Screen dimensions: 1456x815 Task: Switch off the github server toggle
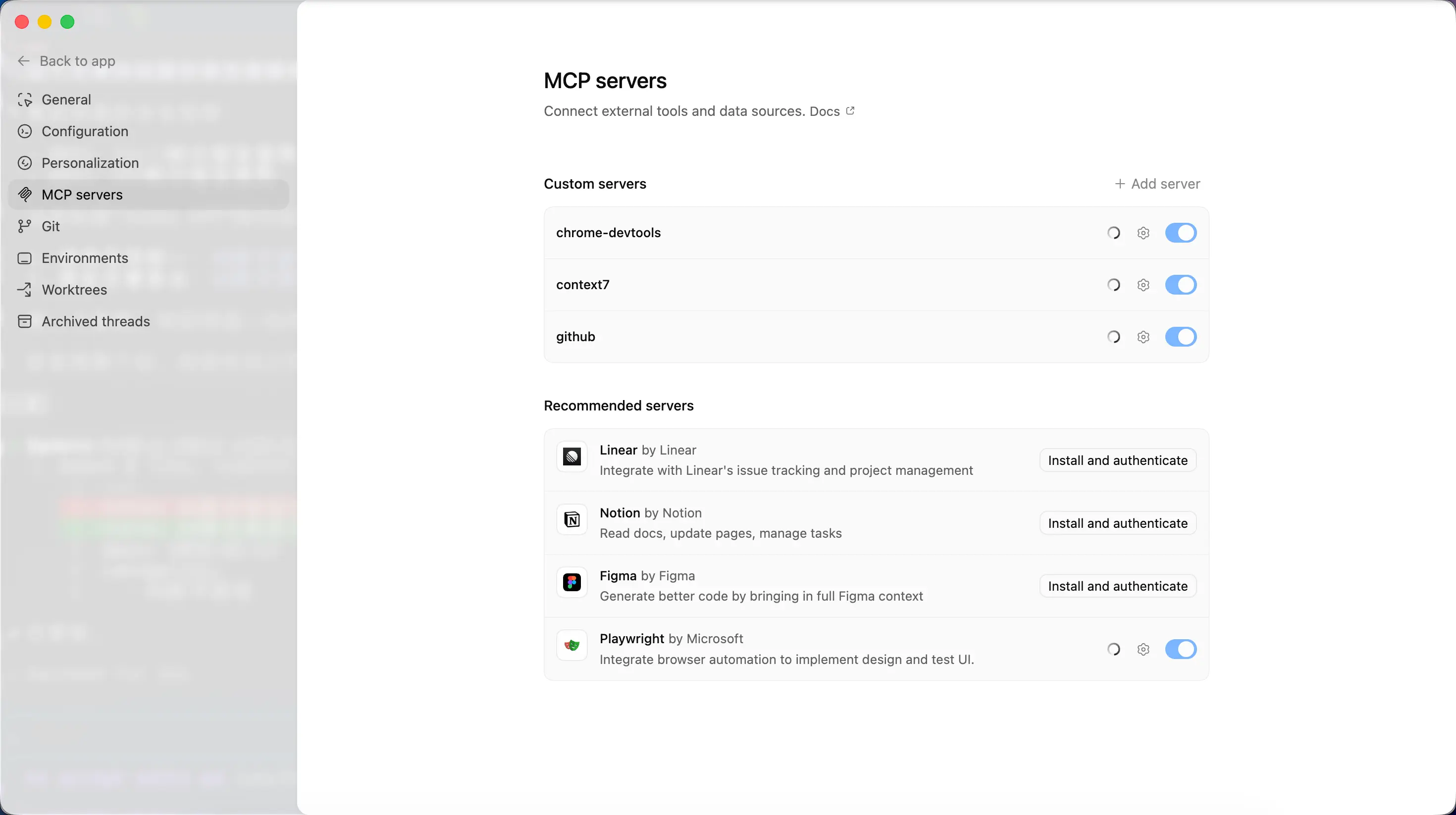click(x=1181, y=337)
